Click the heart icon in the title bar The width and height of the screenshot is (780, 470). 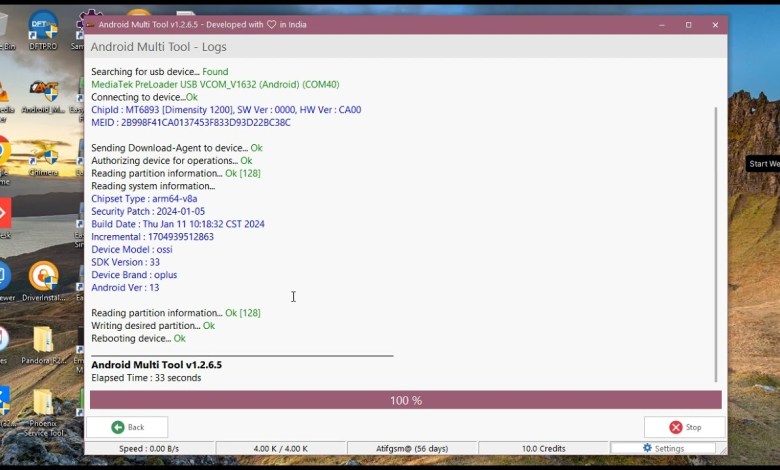click(270, 24)
